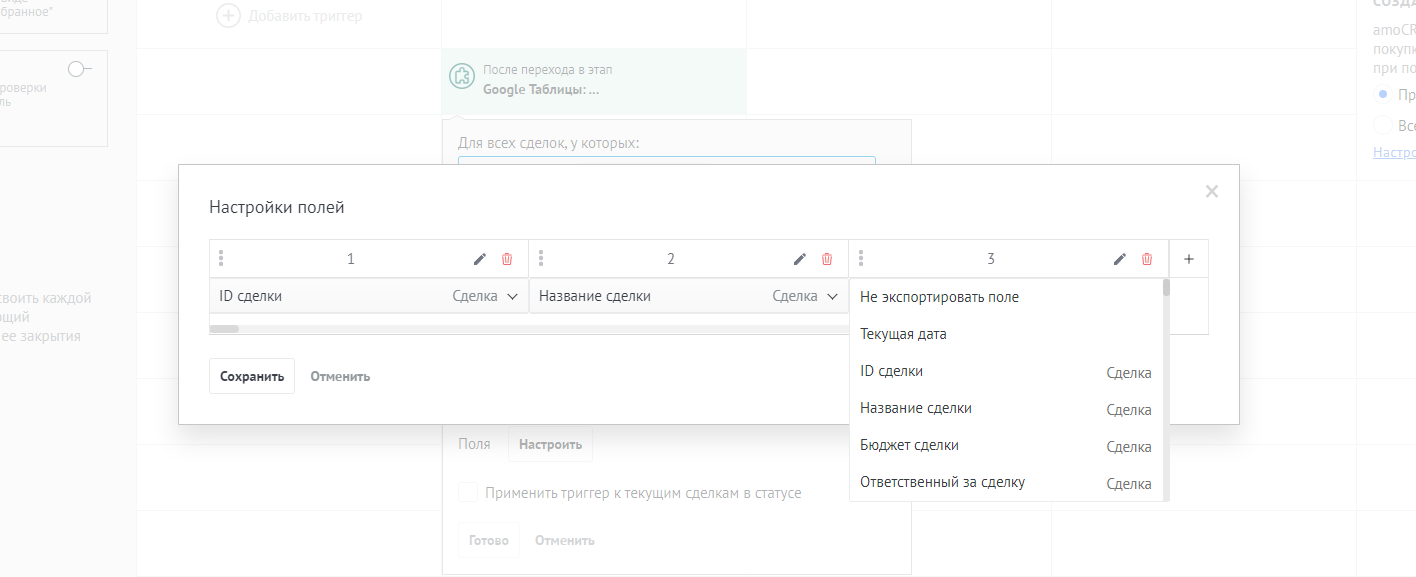Edit column 2 with the pencil icon
Viewport: 1416px width, 577px height.
[x=800, y=259]
